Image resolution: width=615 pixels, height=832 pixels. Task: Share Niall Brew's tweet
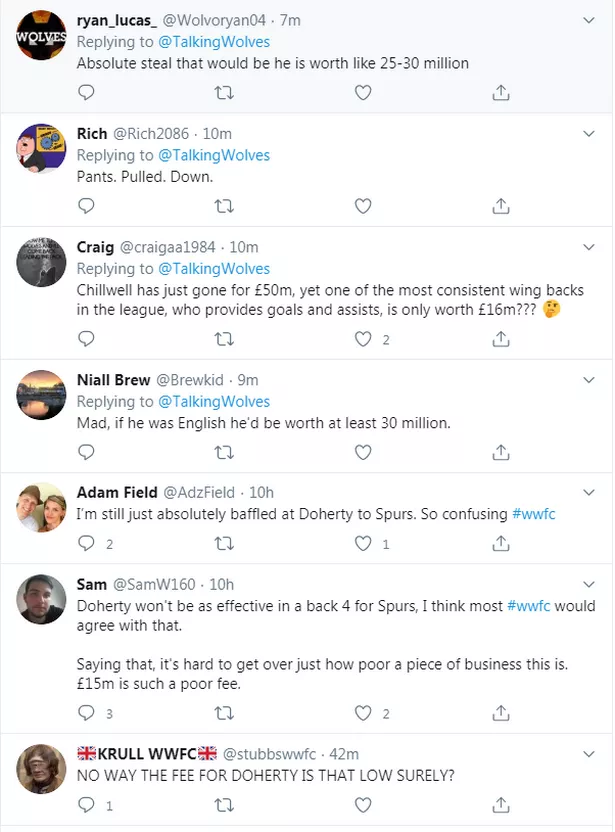(x=501, y=453)
